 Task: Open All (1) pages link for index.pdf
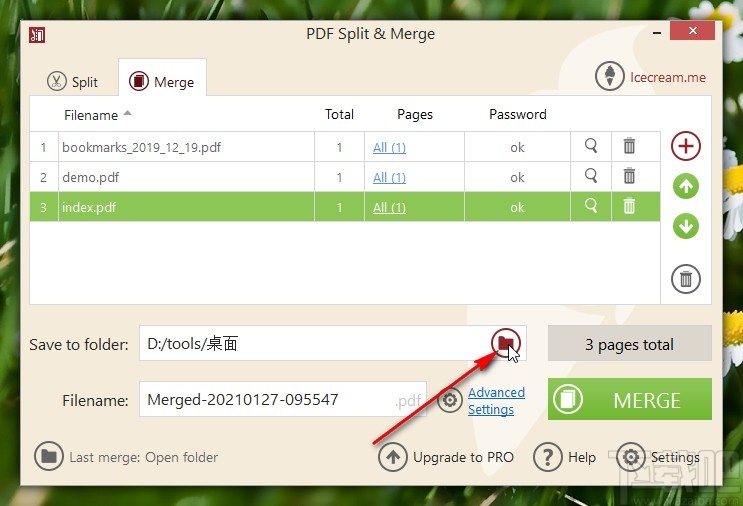tap(389, 207)
